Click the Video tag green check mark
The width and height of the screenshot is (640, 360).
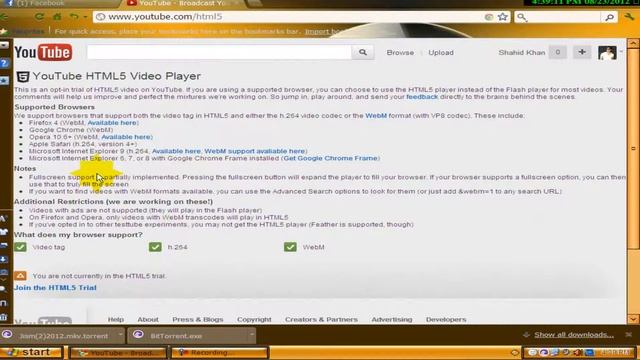coord(20,247)
